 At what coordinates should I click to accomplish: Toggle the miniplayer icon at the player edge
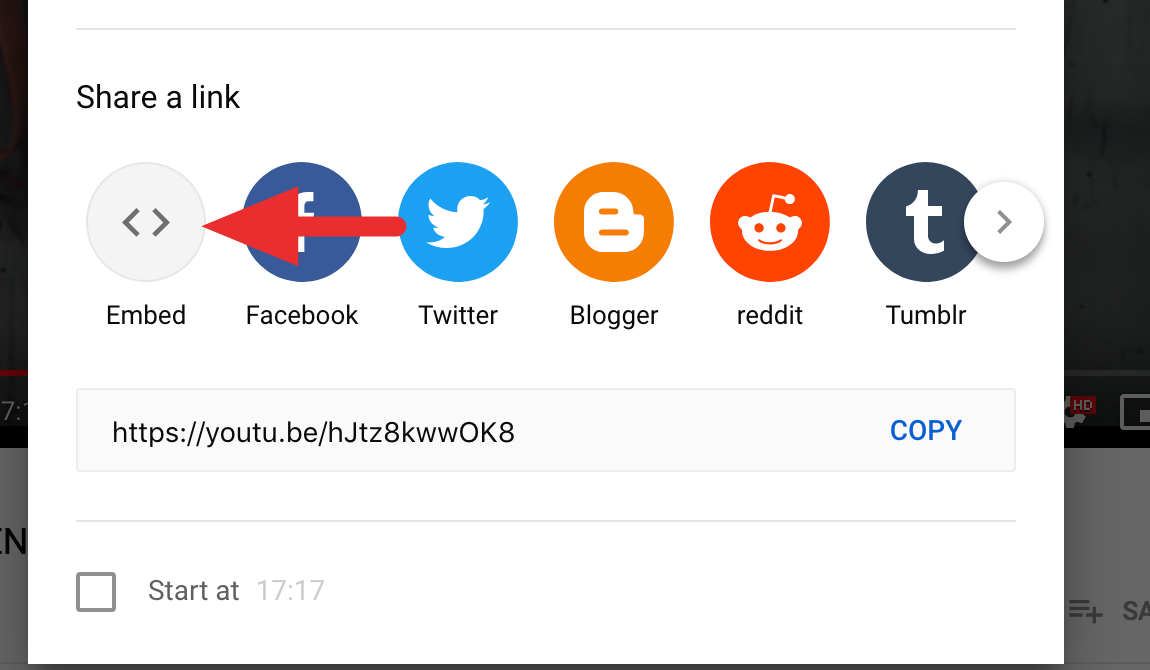[1135, 412]
